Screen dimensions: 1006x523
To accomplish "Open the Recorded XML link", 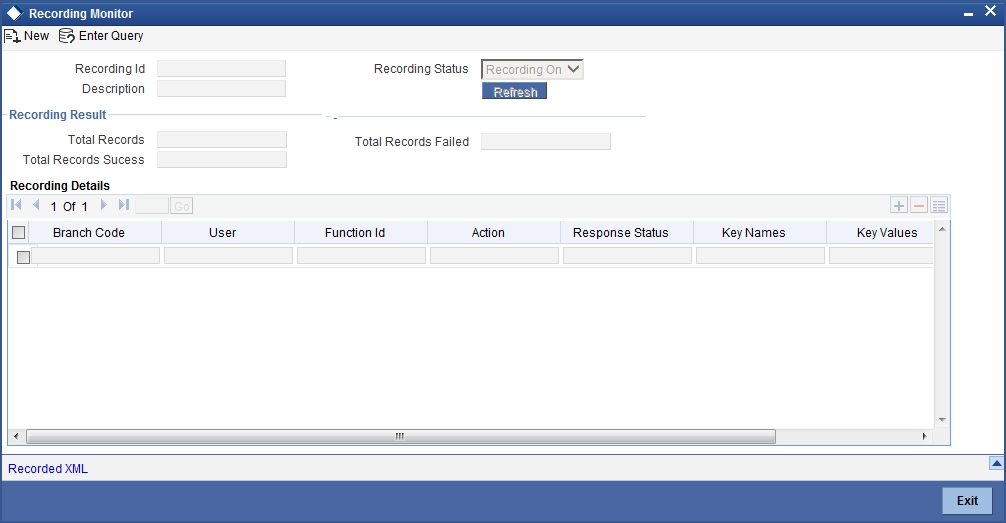I will [48, 468].
